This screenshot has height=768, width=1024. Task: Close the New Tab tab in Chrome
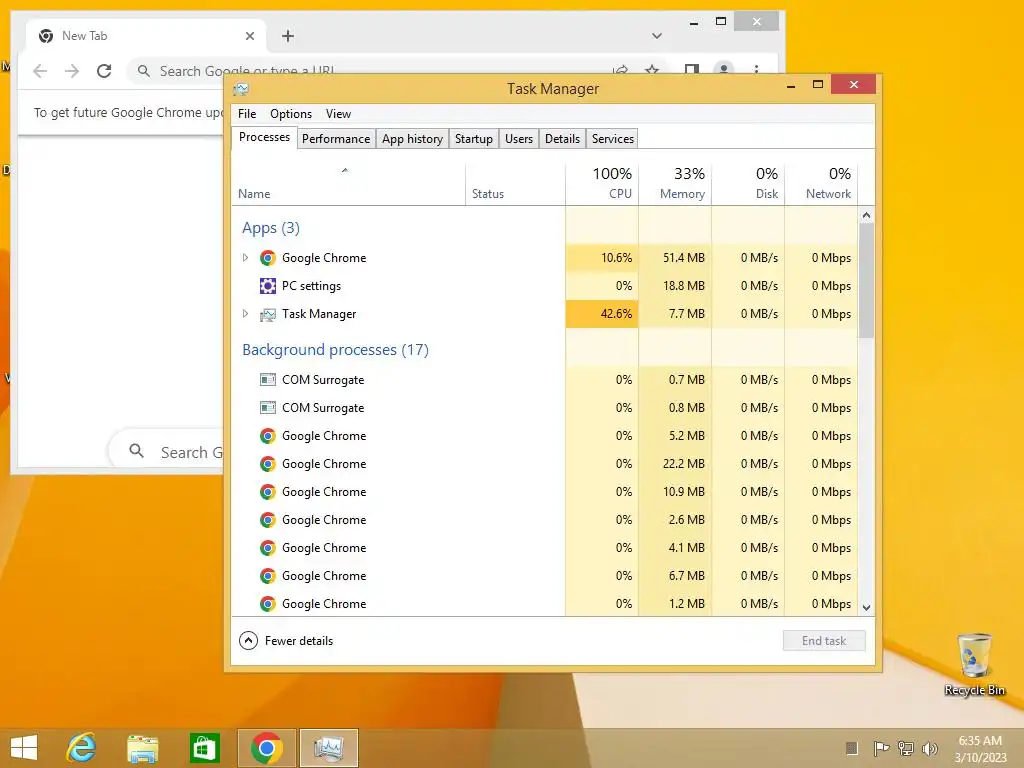(249, 36)
